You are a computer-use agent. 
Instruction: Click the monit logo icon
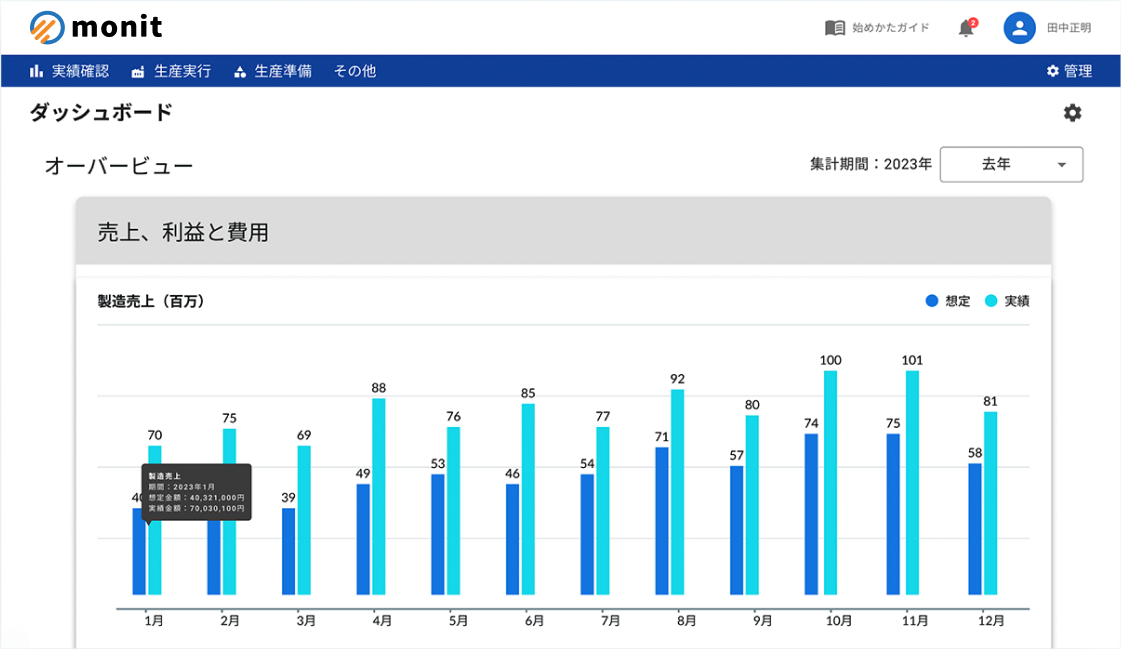[x=47, y=27]
